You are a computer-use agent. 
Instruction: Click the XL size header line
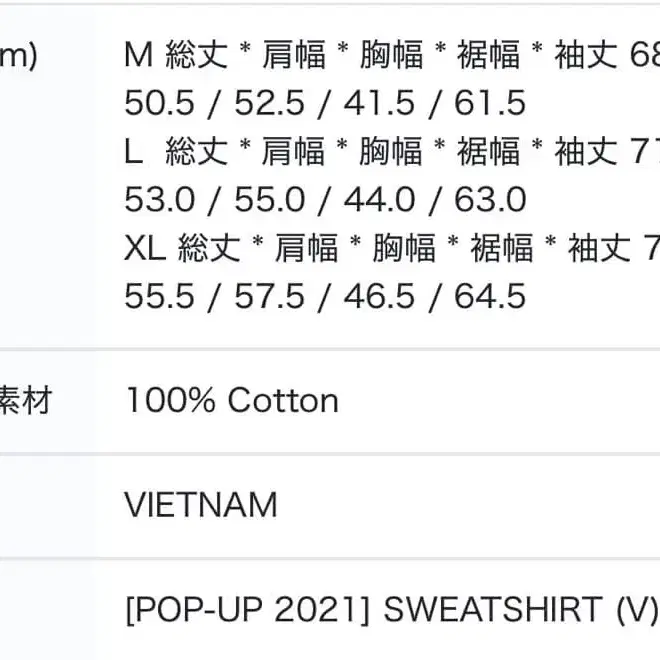tap(390, 248)
